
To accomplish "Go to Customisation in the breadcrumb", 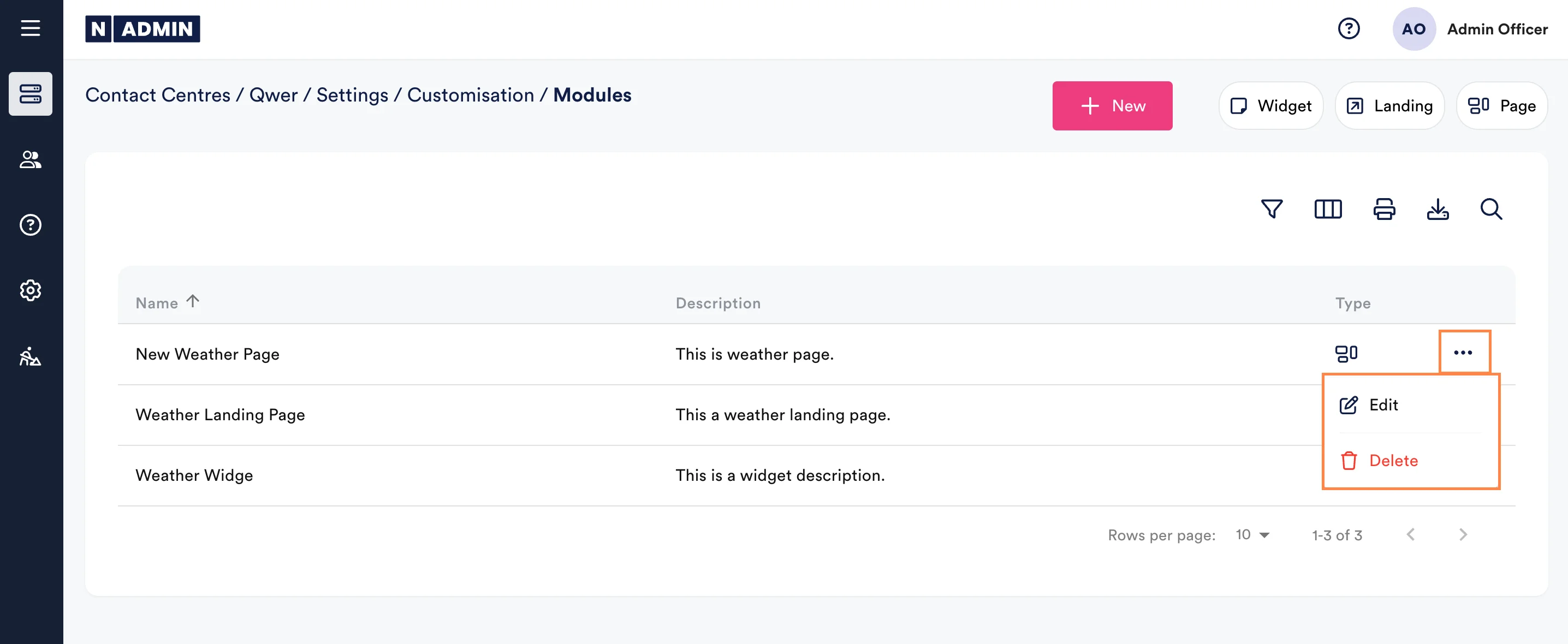I will 470,95.
